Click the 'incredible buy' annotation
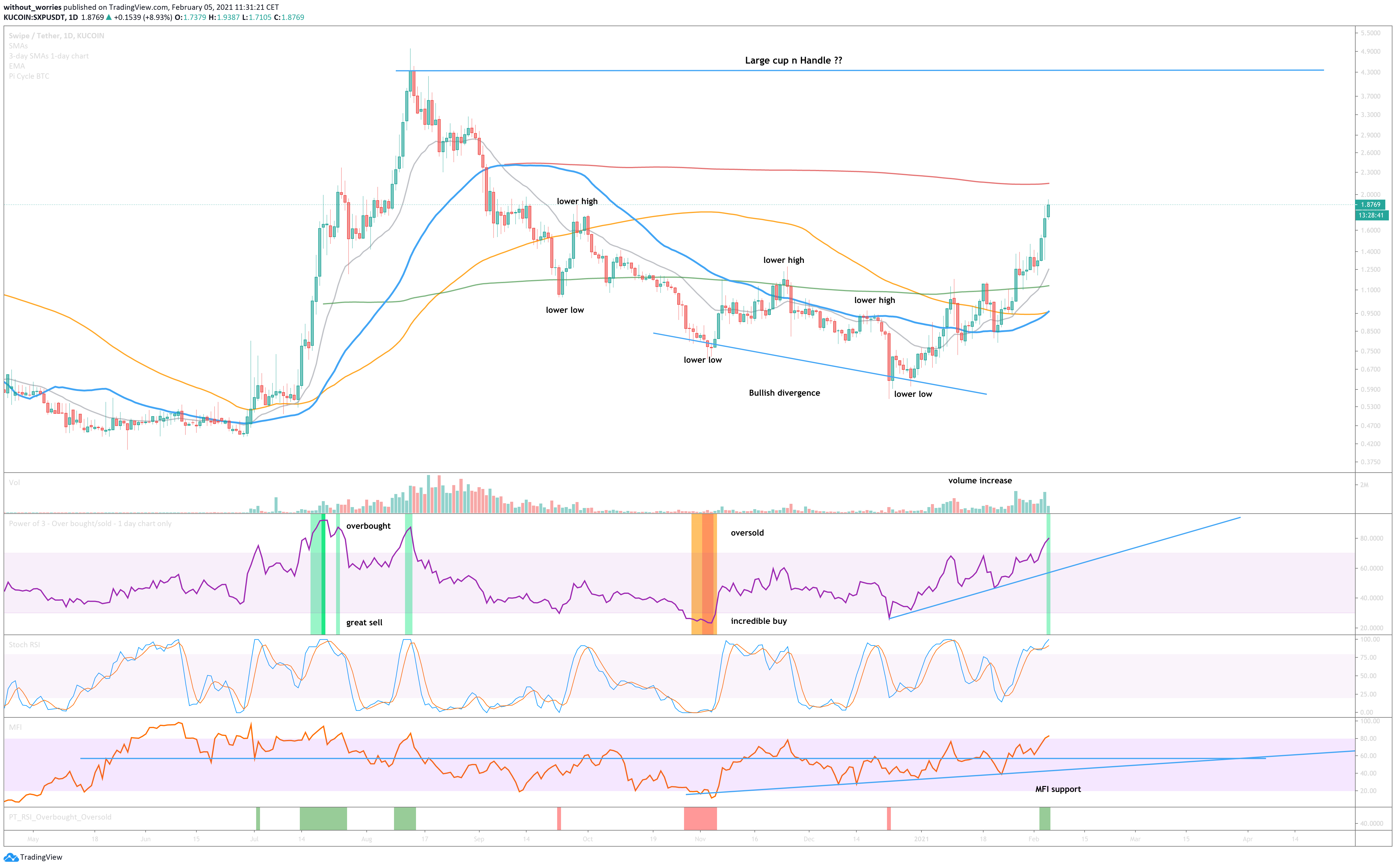This screenshot has height=868, width=1396. click(759, 621)
